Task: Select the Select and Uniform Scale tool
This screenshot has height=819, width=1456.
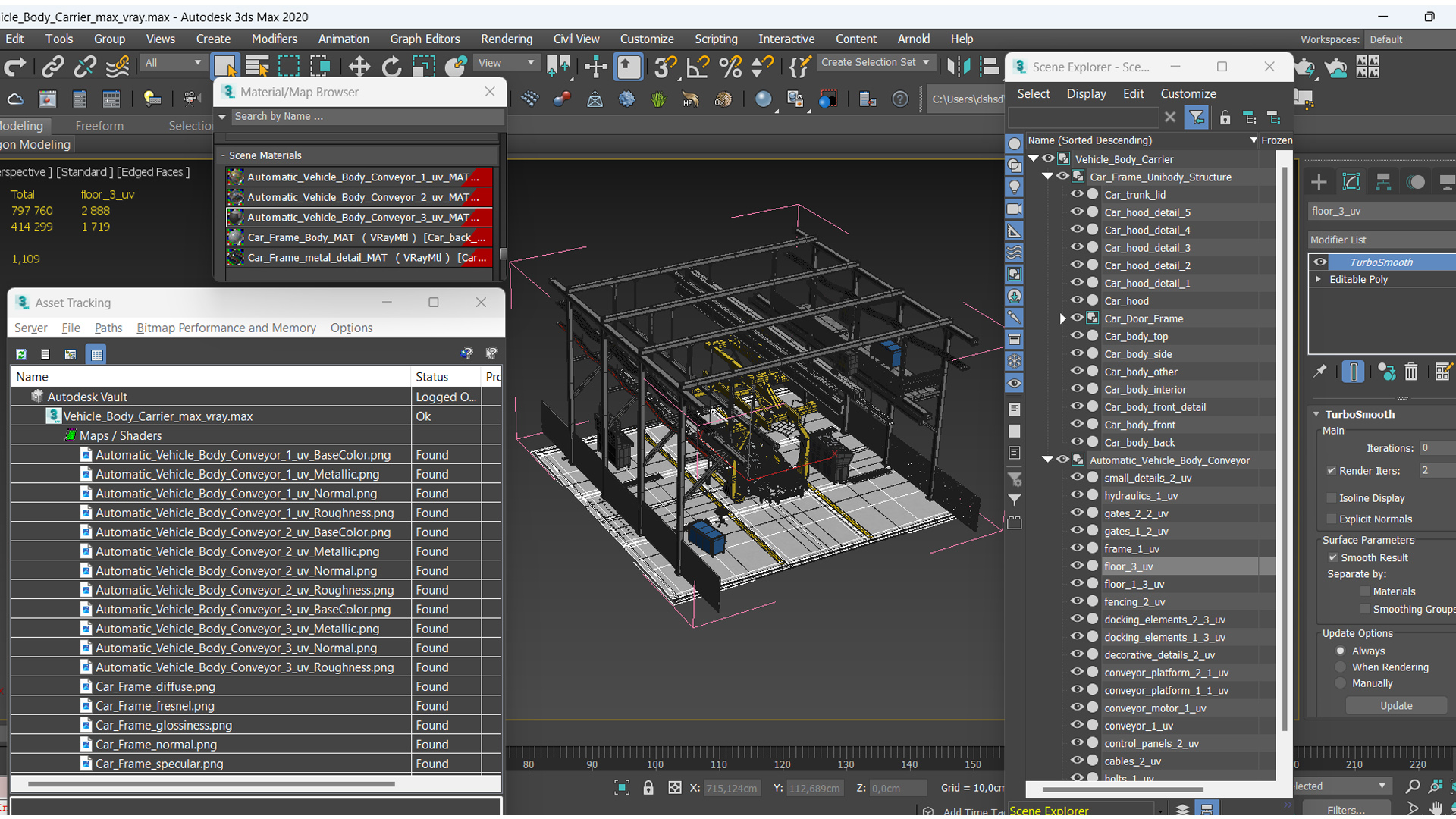Action: tap(424, 67)
